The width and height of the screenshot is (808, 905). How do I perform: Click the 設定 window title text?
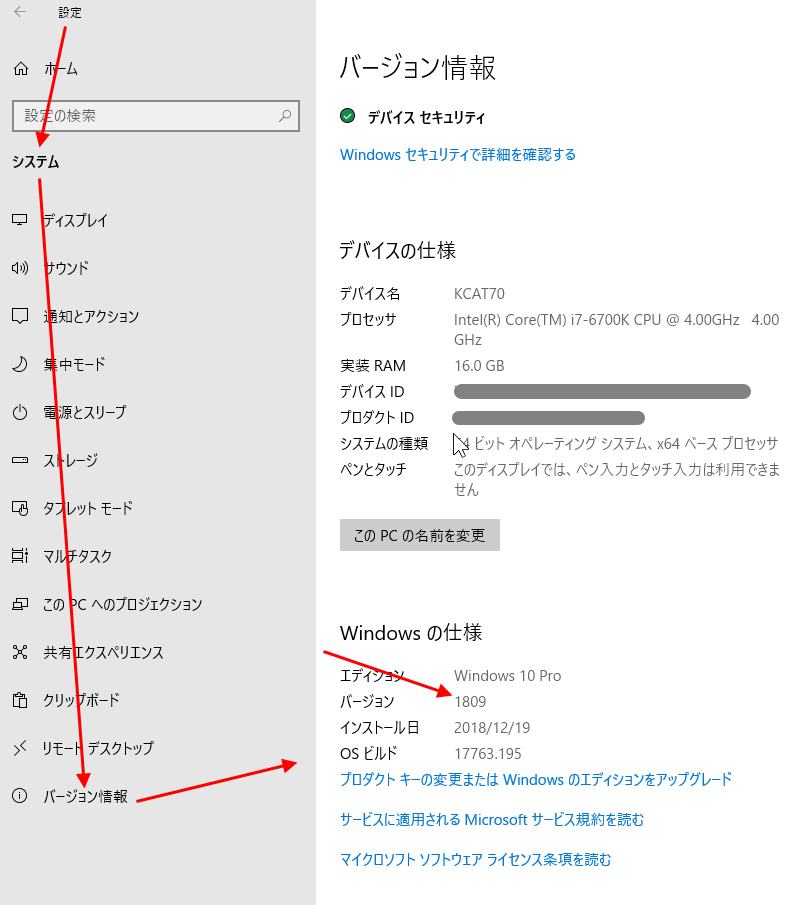(x=69, y=12)
